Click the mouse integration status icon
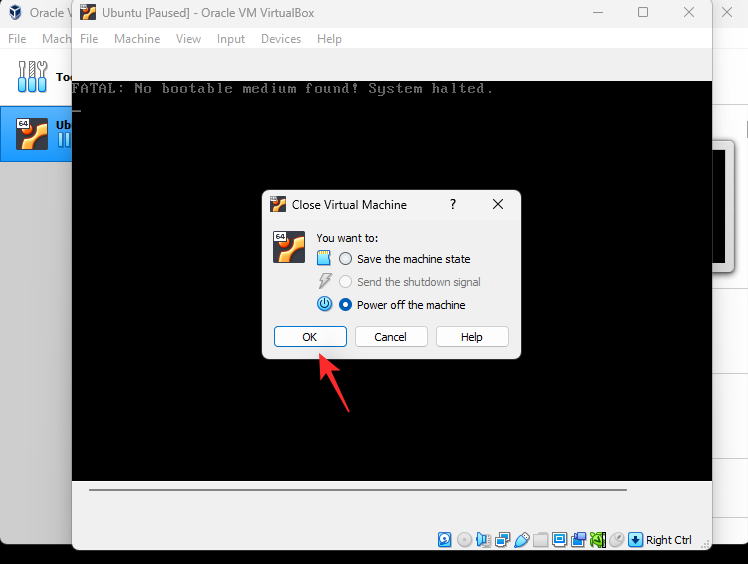The width and height of the screenshot is (748, 564). tap(616, 540)
